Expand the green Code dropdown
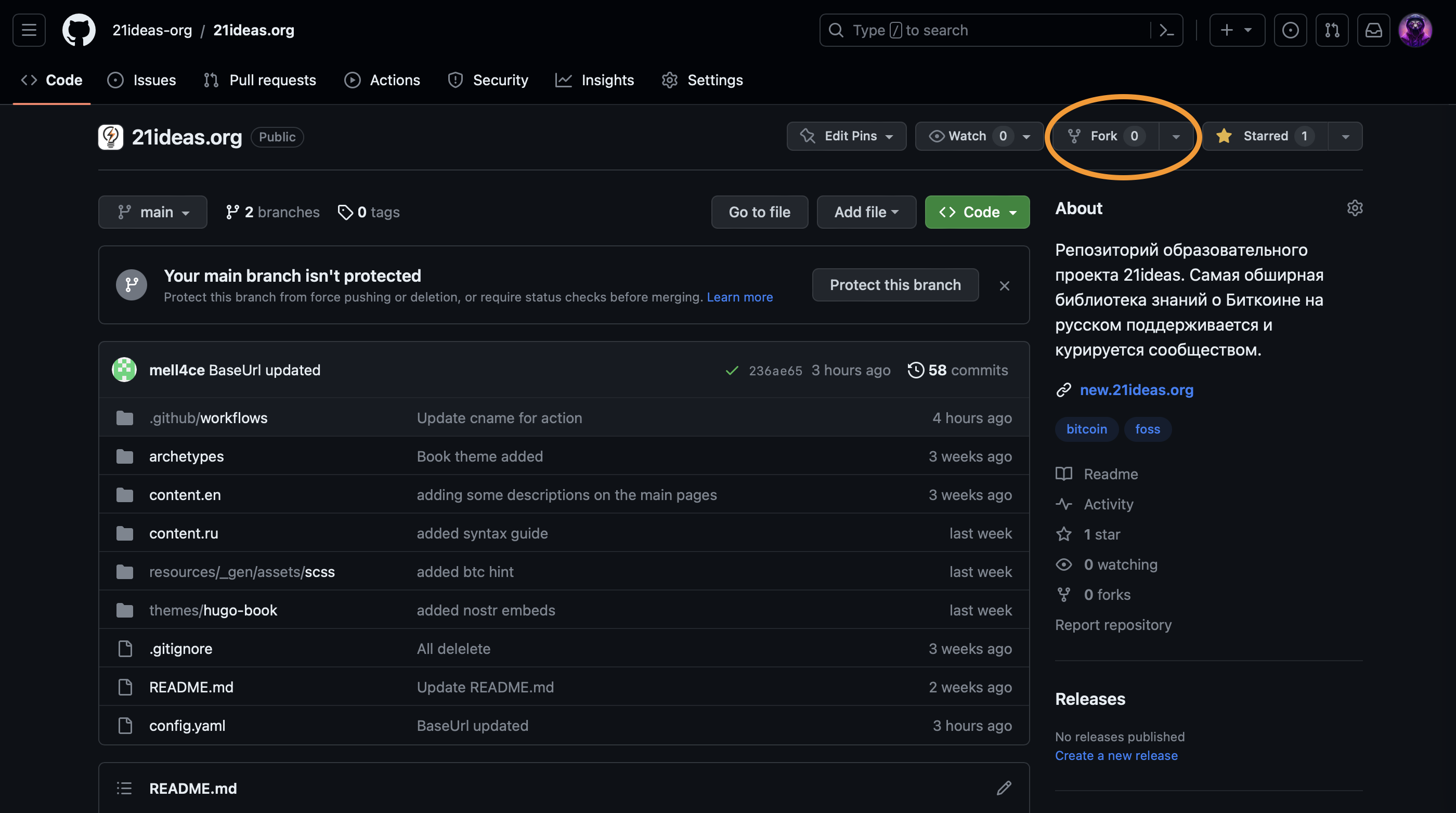Image resolution: width=1456 pixels, height=813 pixels. (977, 212)
